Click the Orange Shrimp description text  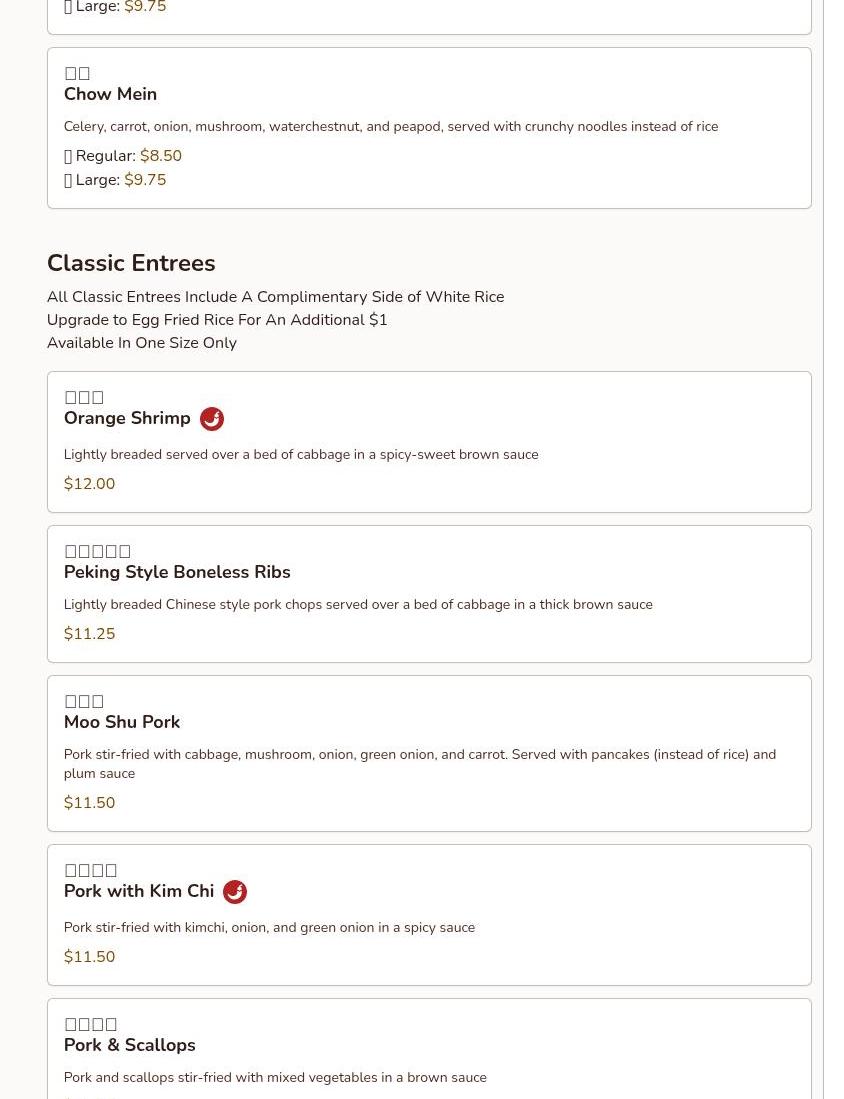(301, 454)
